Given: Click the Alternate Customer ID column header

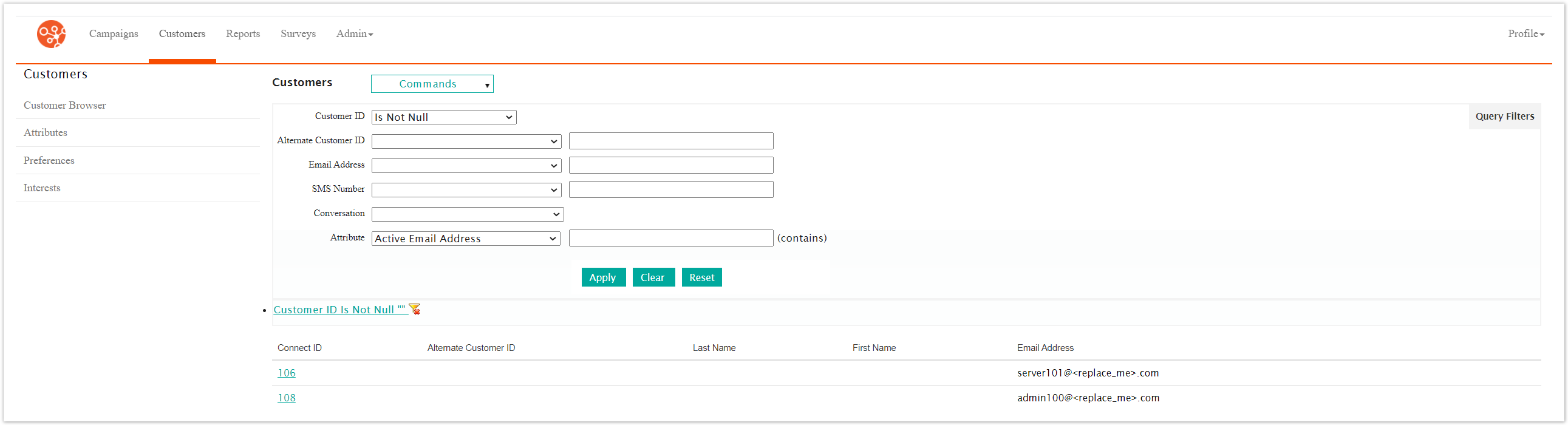Looking at the screenshot, I should (x=471, y=348).
